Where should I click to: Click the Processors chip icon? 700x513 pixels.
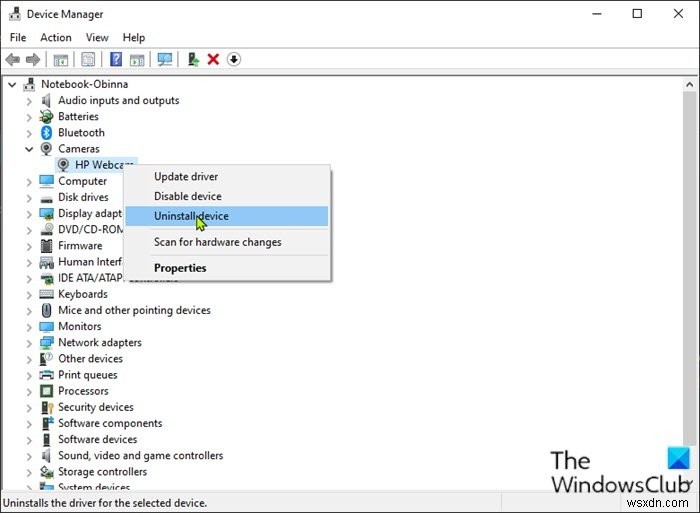coord(46,391)
